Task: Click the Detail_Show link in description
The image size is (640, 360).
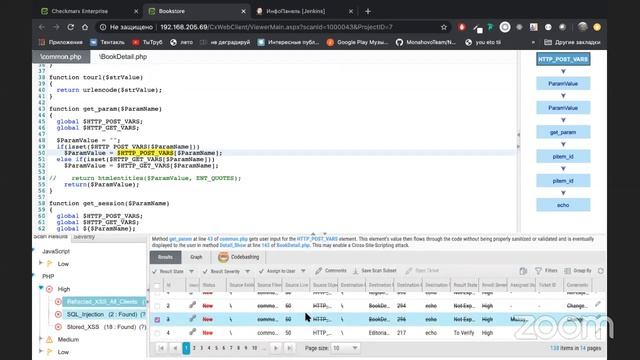Action: (x=233, y=245)
